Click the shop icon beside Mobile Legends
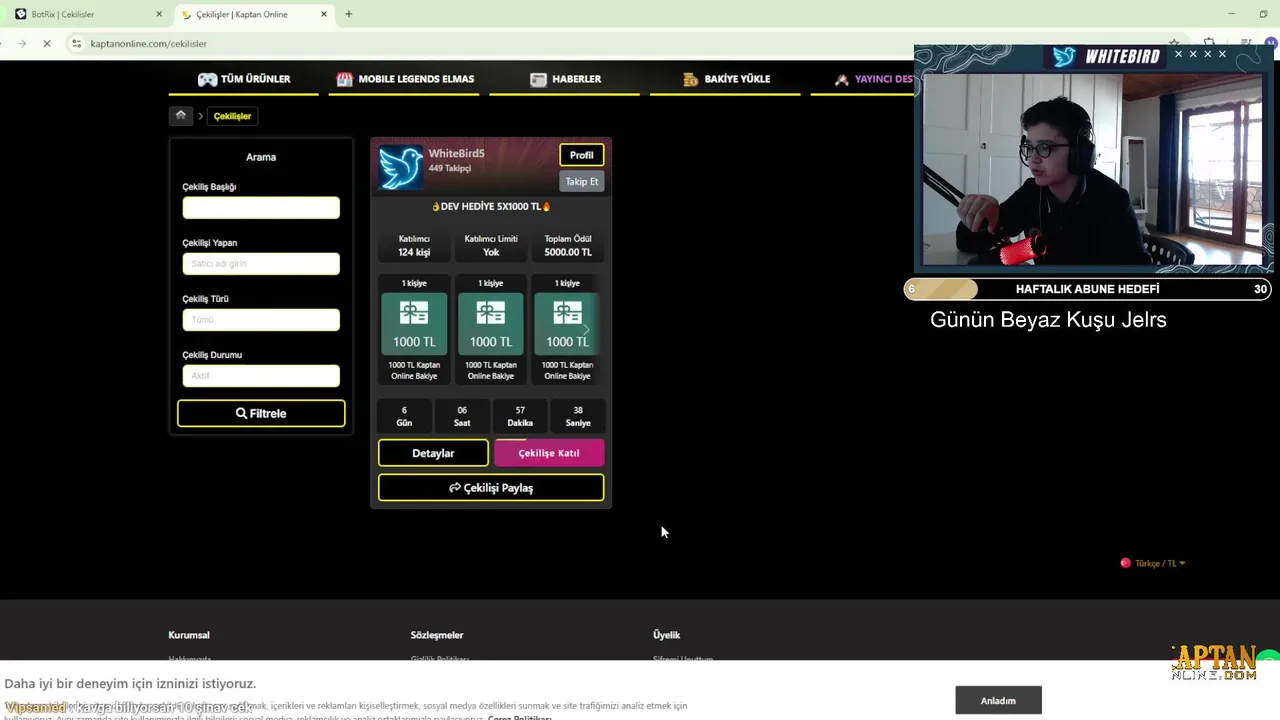 [x=344, y=79]
